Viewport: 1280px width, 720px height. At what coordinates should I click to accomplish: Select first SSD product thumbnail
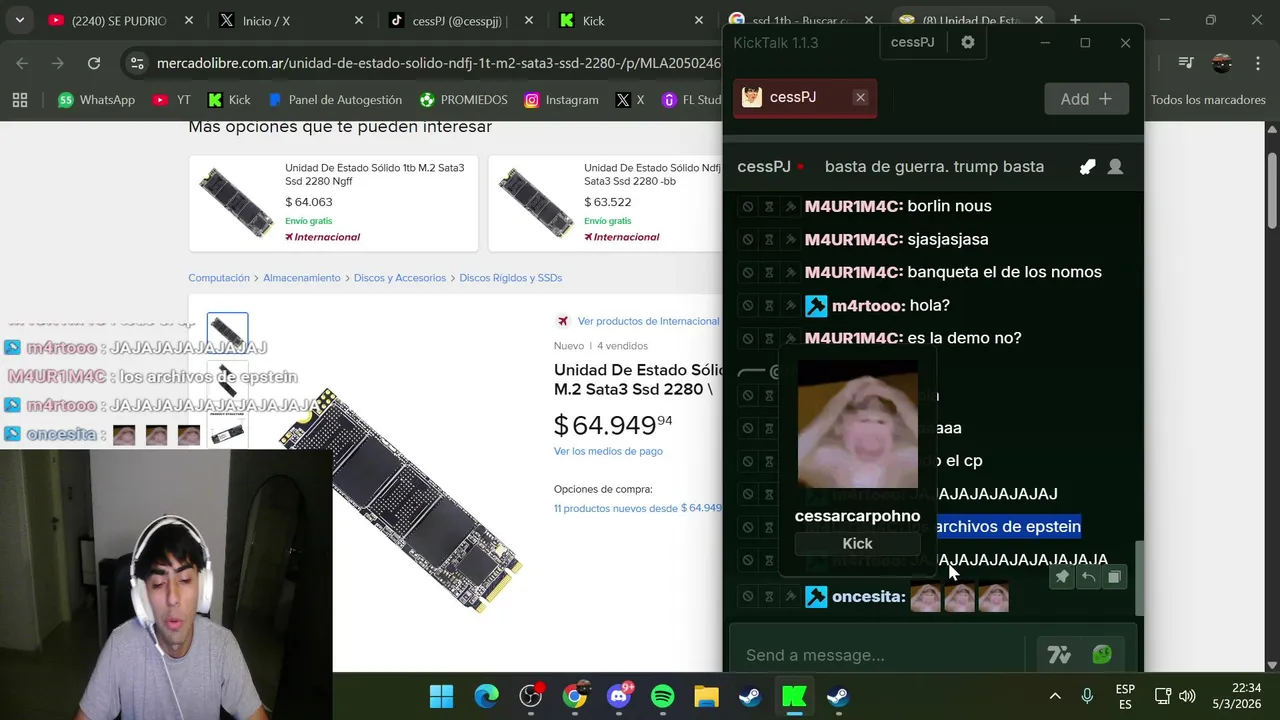pos(227,333)
